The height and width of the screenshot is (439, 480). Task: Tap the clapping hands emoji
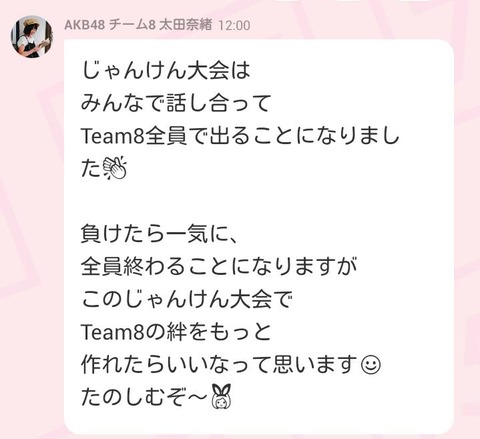(114, 169)
